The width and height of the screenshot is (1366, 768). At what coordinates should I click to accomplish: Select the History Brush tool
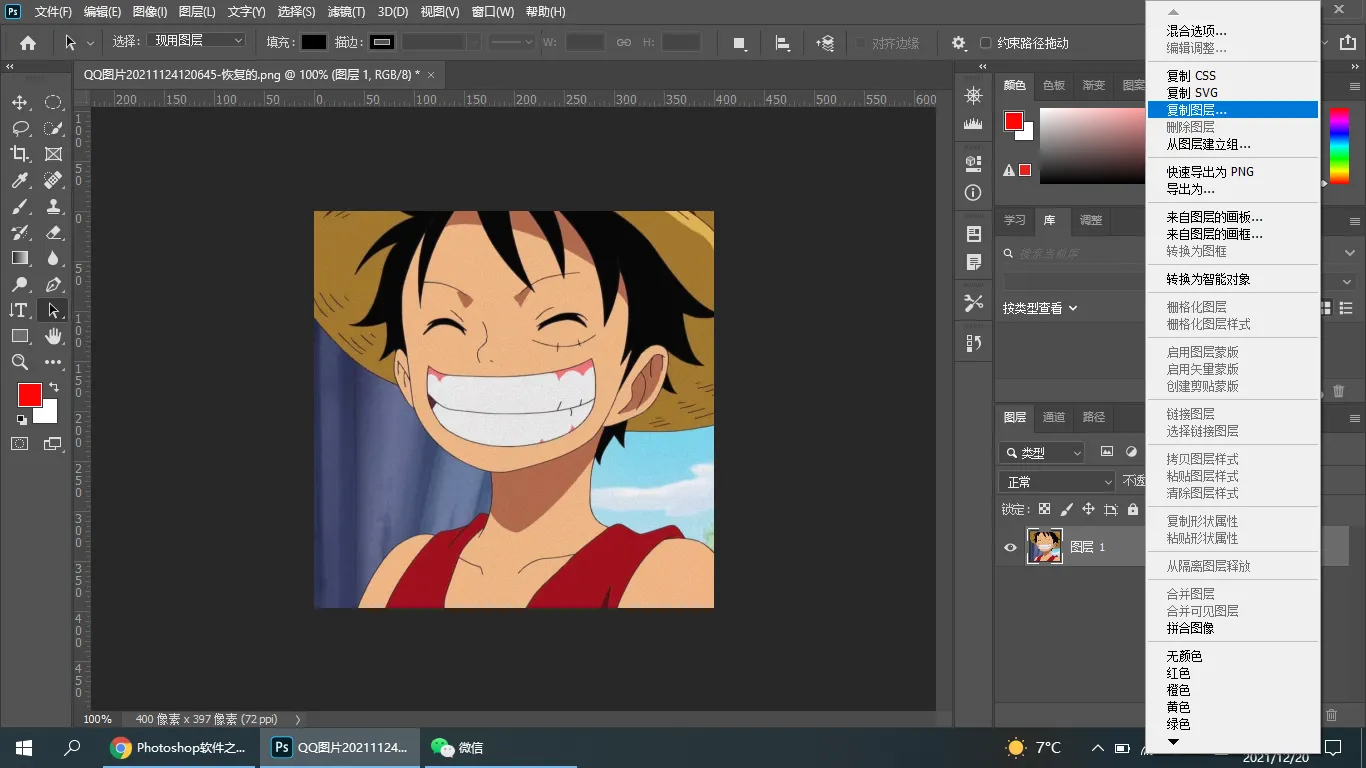pos(20,232)
